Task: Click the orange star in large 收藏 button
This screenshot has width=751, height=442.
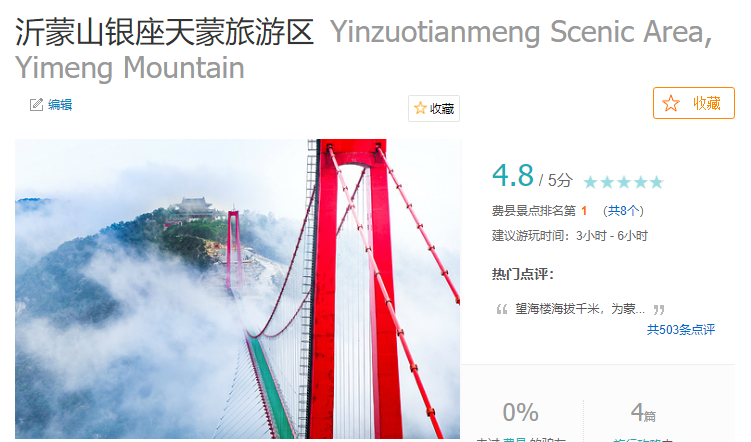Action: [x=671, y=103]
